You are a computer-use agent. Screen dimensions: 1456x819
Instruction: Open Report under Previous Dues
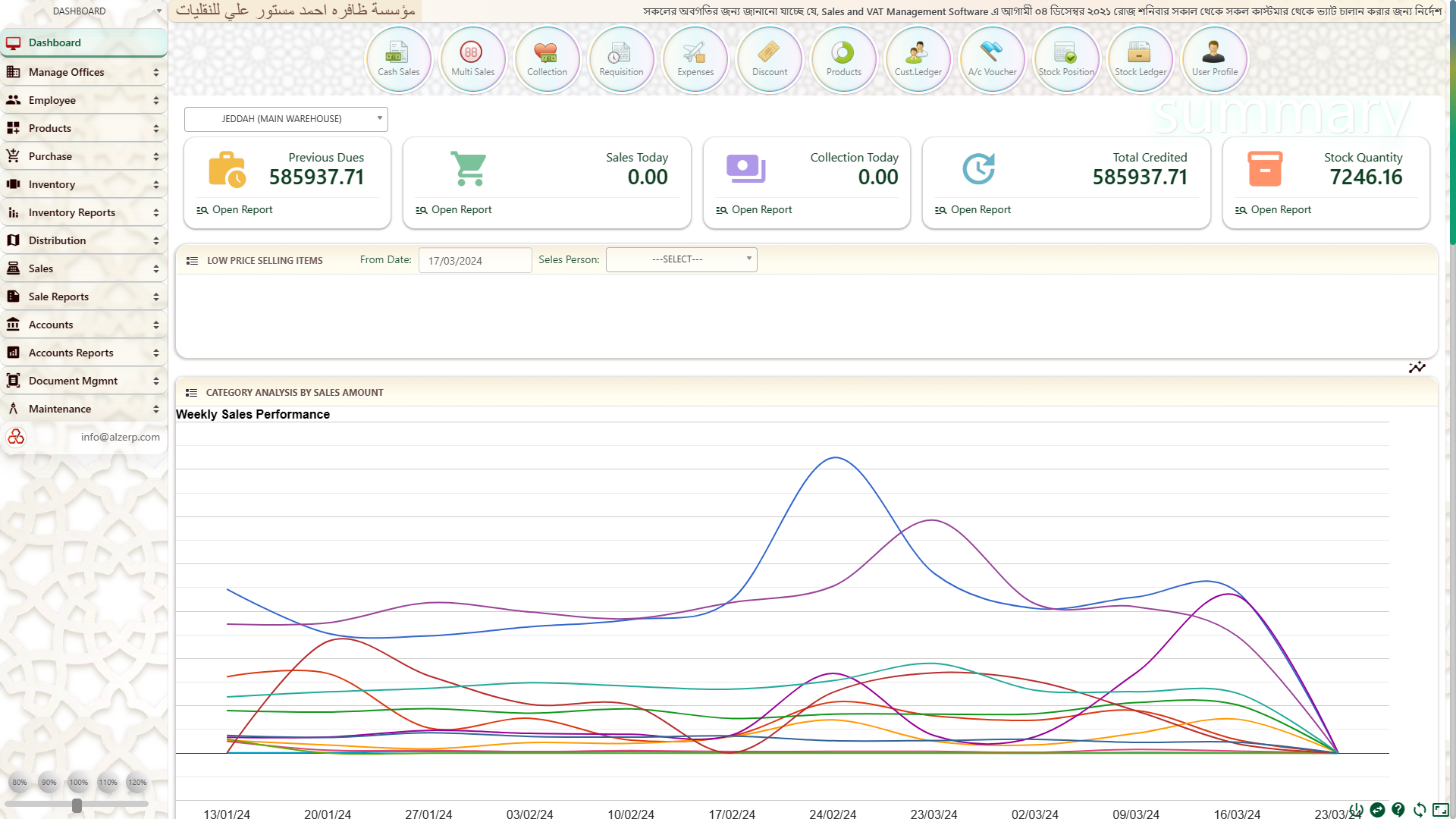tap(235, 209)
